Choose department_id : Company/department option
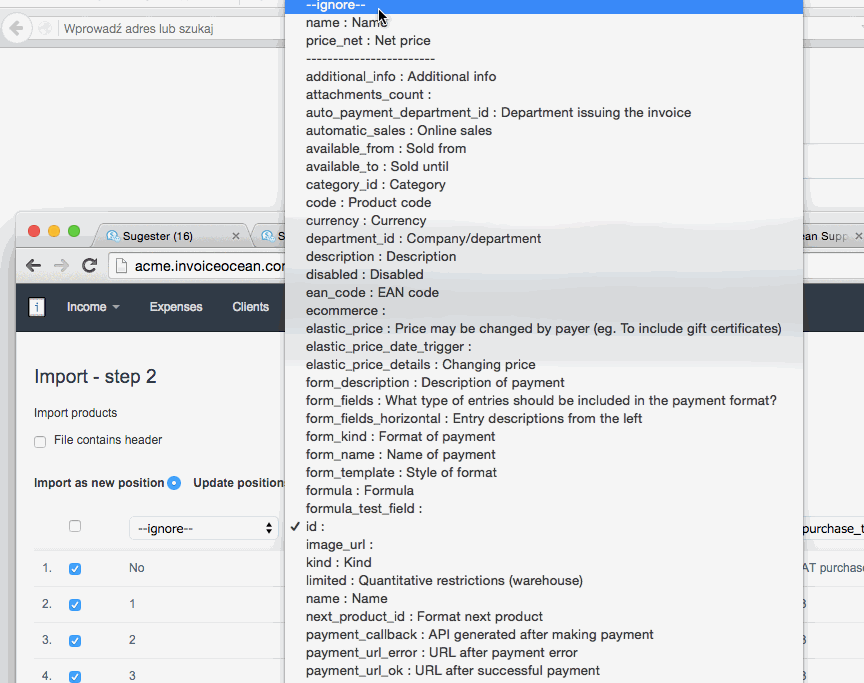Image resolution: width=864 pixels, height=683 pixels. 544,238
